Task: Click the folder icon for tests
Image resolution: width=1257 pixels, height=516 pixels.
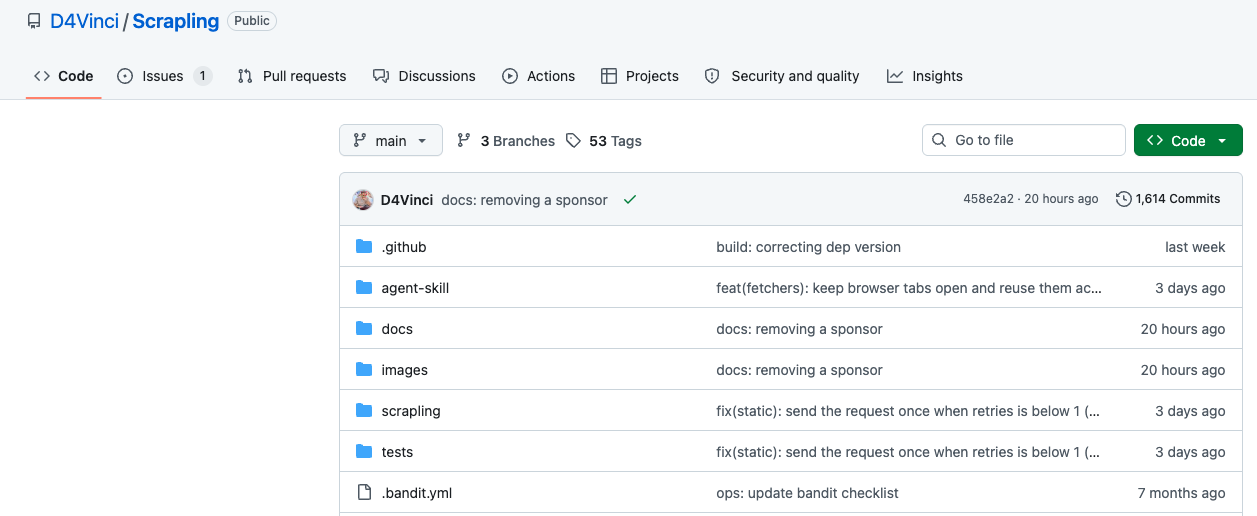Action: [x=364, y=452]
